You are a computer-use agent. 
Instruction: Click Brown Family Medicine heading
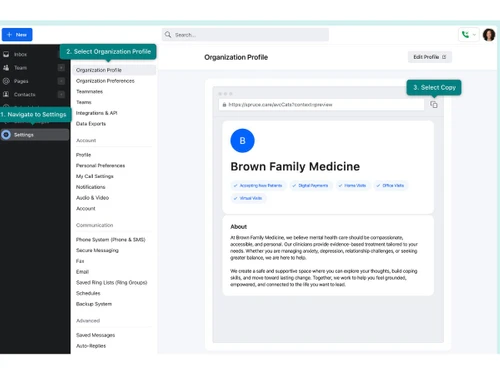pyautogui.click(x=295, y=166)
